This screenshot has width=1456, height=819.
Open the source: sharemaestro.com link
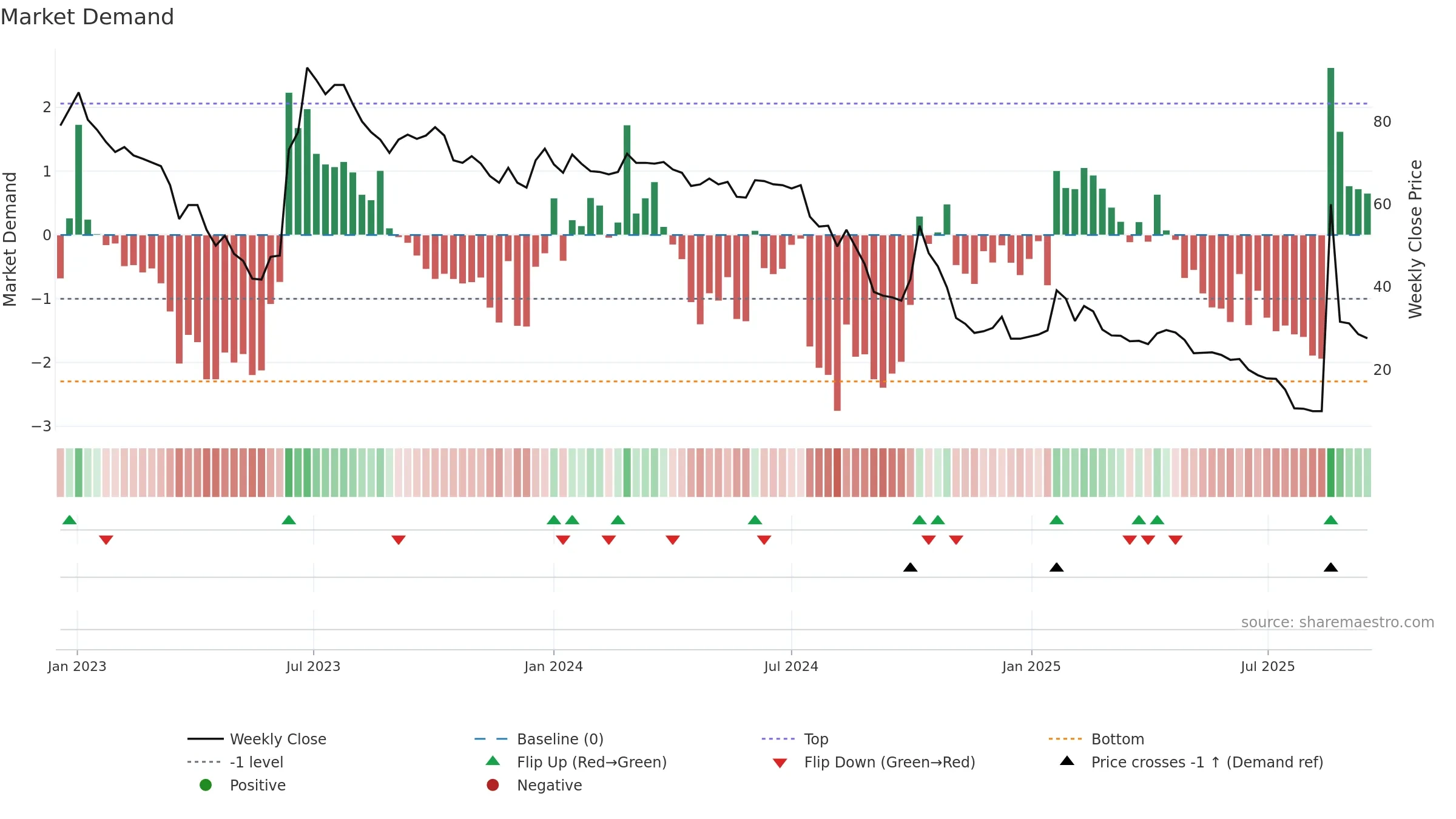(x=1338, y=622)
